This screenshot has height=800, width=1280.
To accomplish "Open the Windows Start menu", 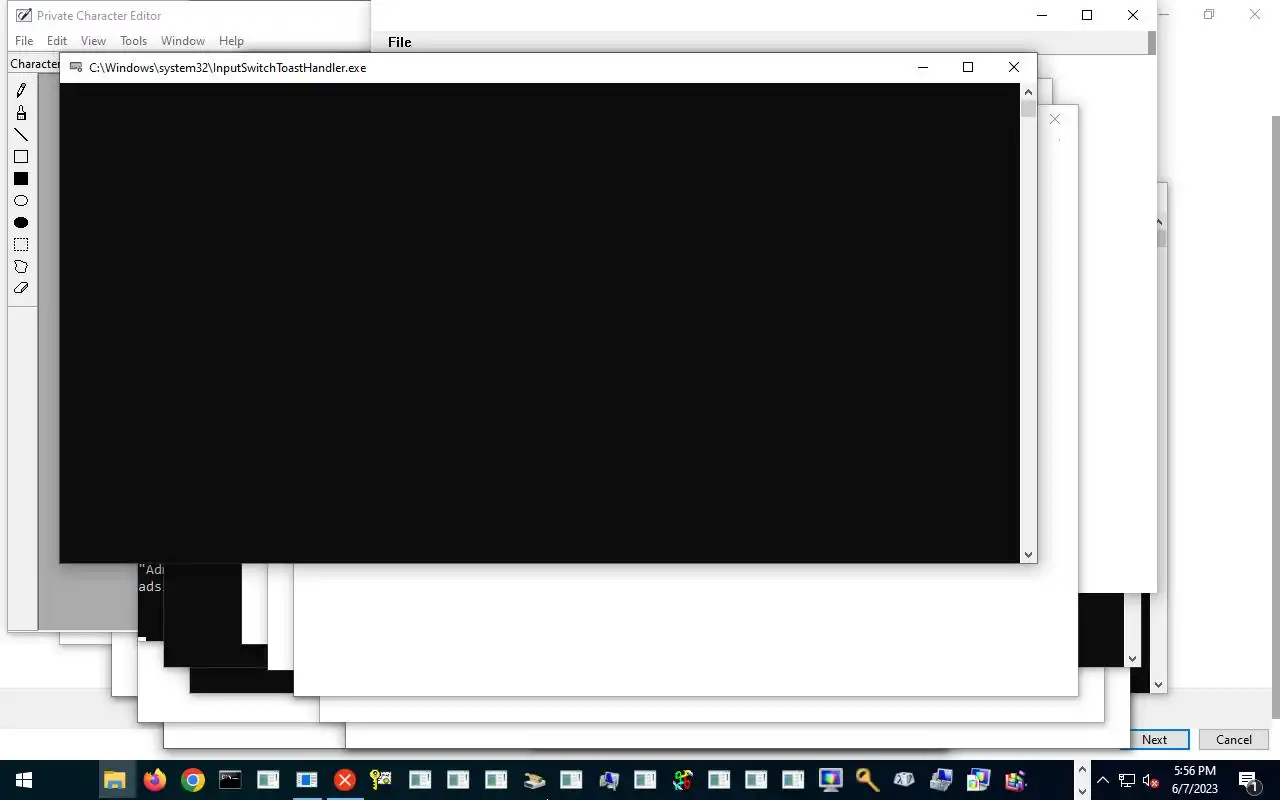I will click(x=23, y=780).
